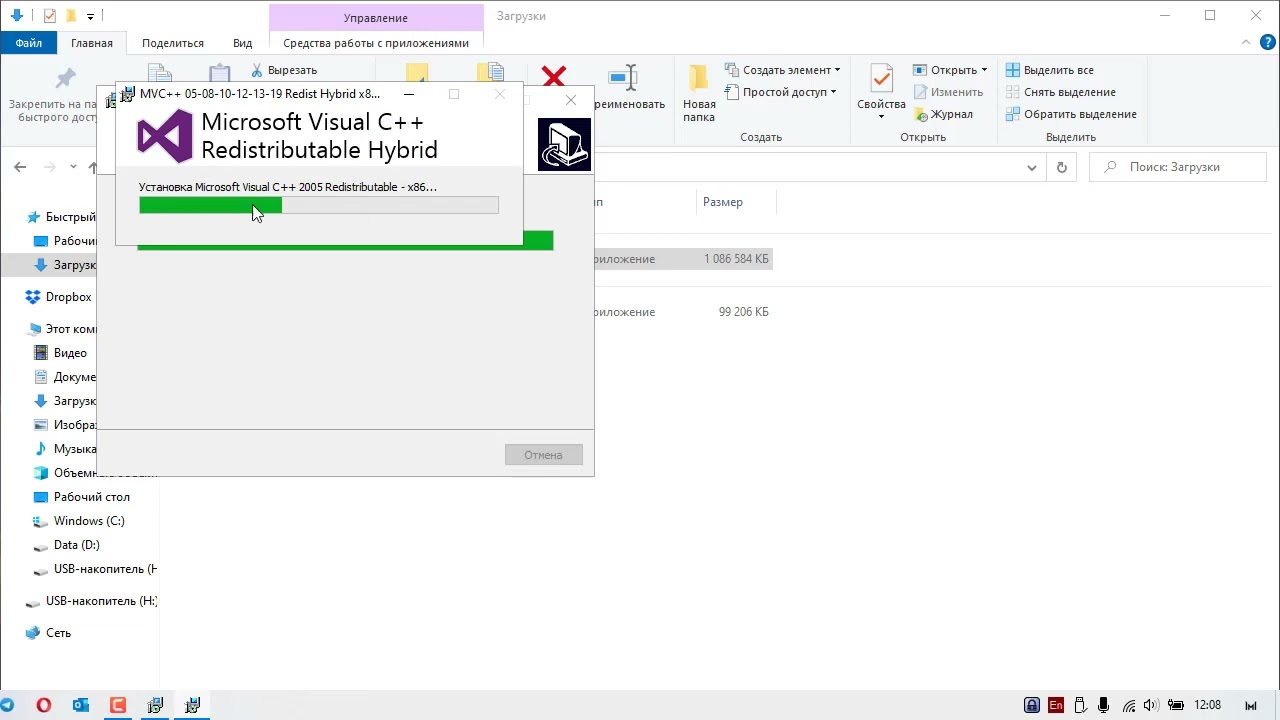
Task: Open recent locations dropdown chevron
Action: [x=74, y=167]
